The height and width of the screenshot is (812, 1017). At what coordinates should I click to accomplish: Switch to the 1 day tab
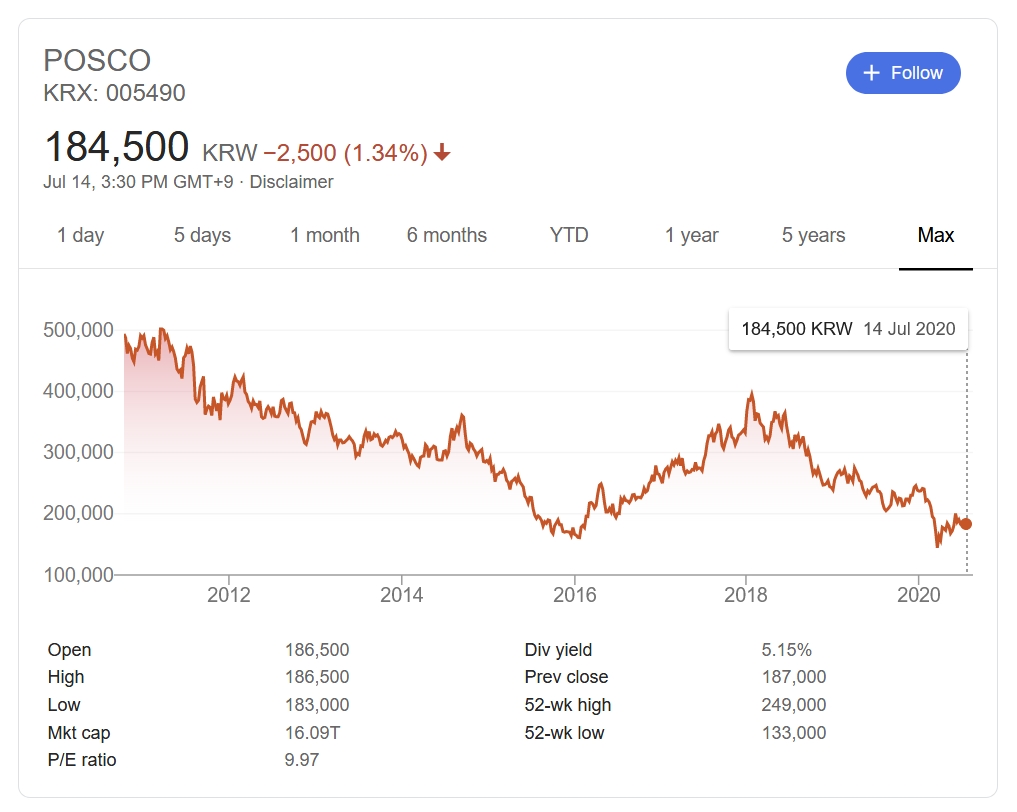click(80, 236)
